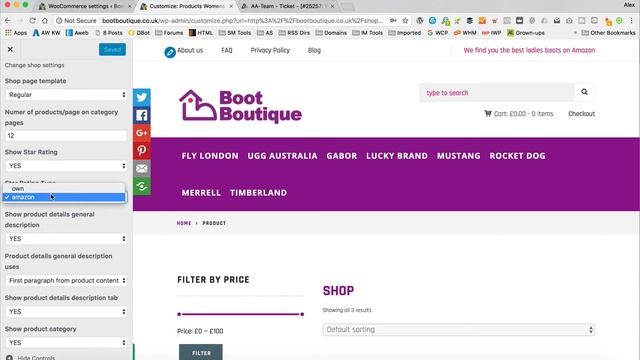Open the Apps bookmarks shortcut

tap(16, 33)
